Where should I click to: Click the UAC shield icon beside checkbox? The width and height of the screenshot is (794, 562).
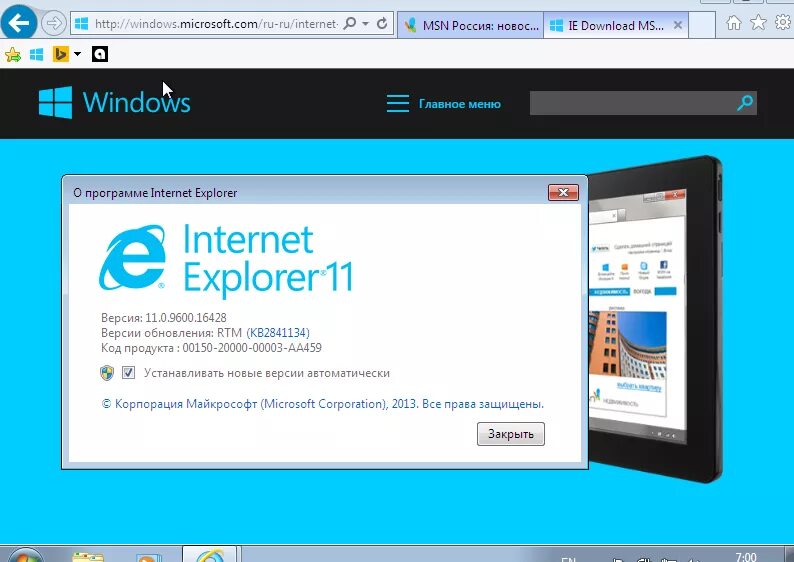[x=107, y=373]
